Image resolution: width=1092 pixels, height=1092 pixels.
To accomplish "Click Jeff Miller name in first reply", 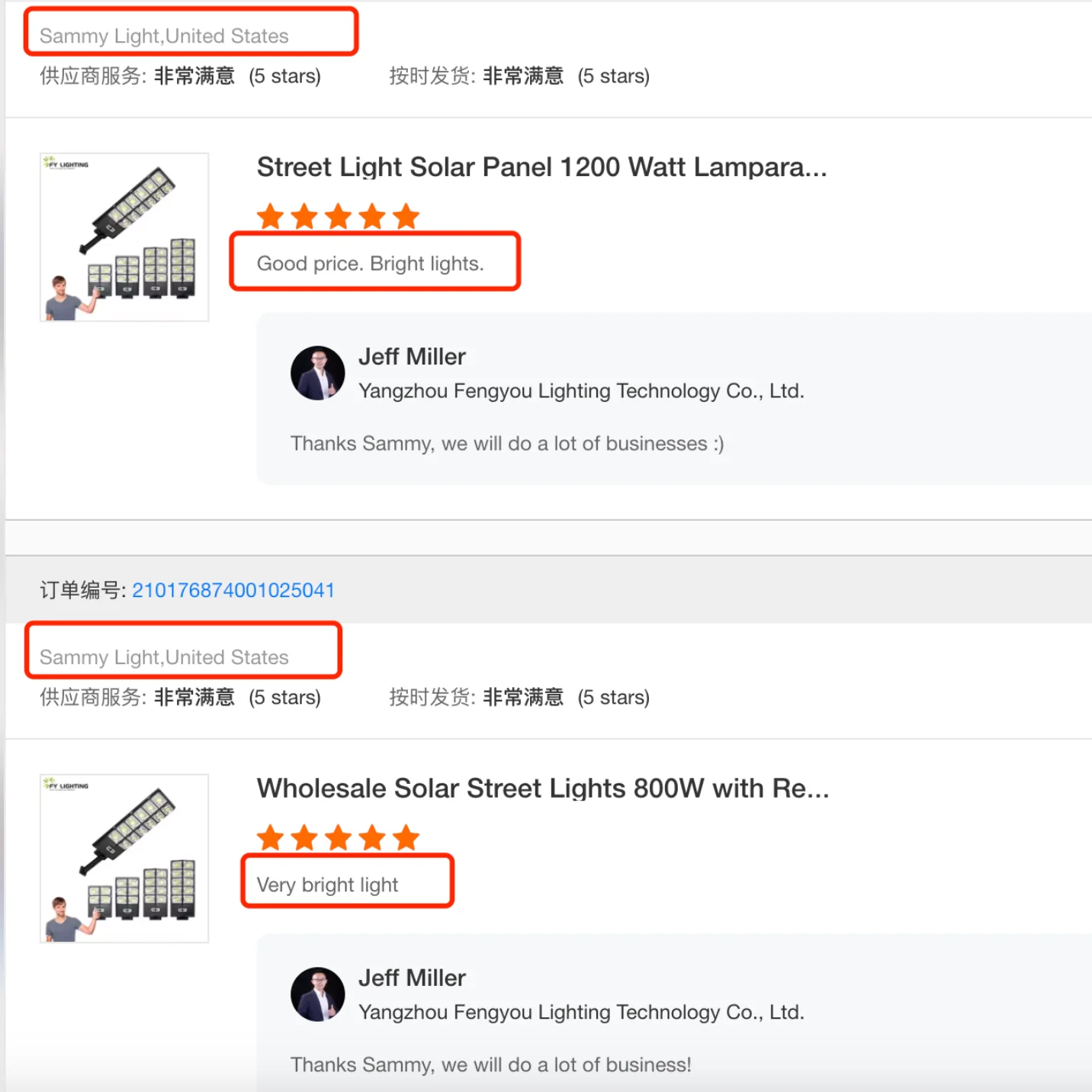I will (x=412, y=357).
